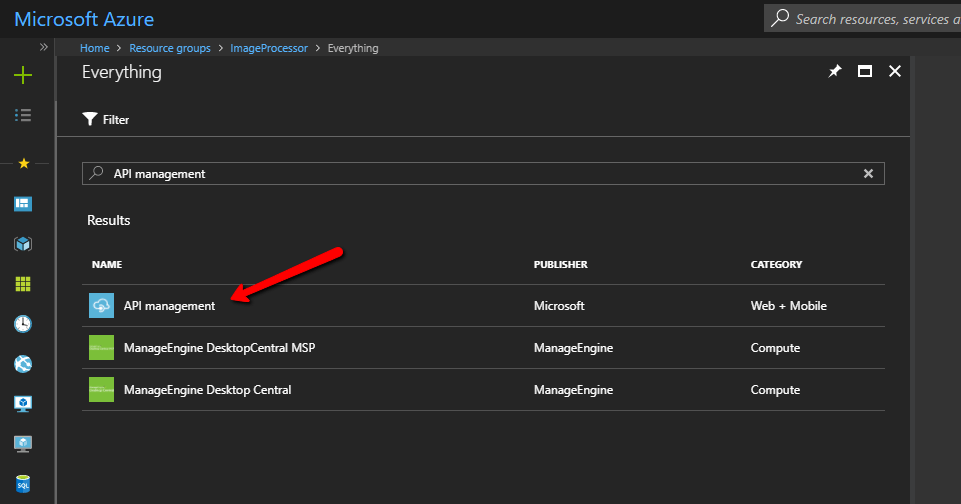Viewport: 961px width, 504px height.
Task: Close the Everything blade
Action: coord(895,71)
